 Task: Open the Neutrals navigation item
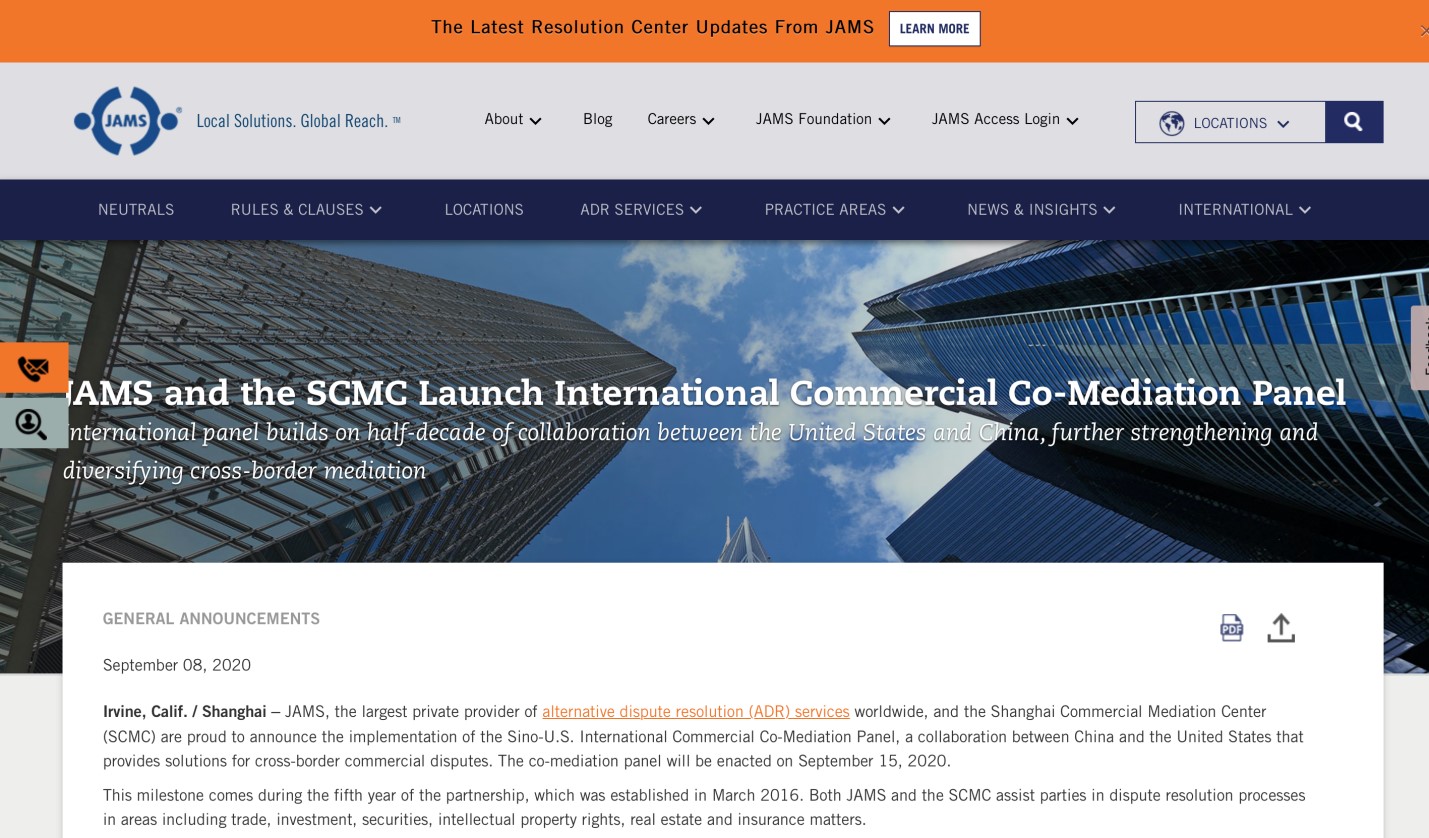click(x=136, y=210)
